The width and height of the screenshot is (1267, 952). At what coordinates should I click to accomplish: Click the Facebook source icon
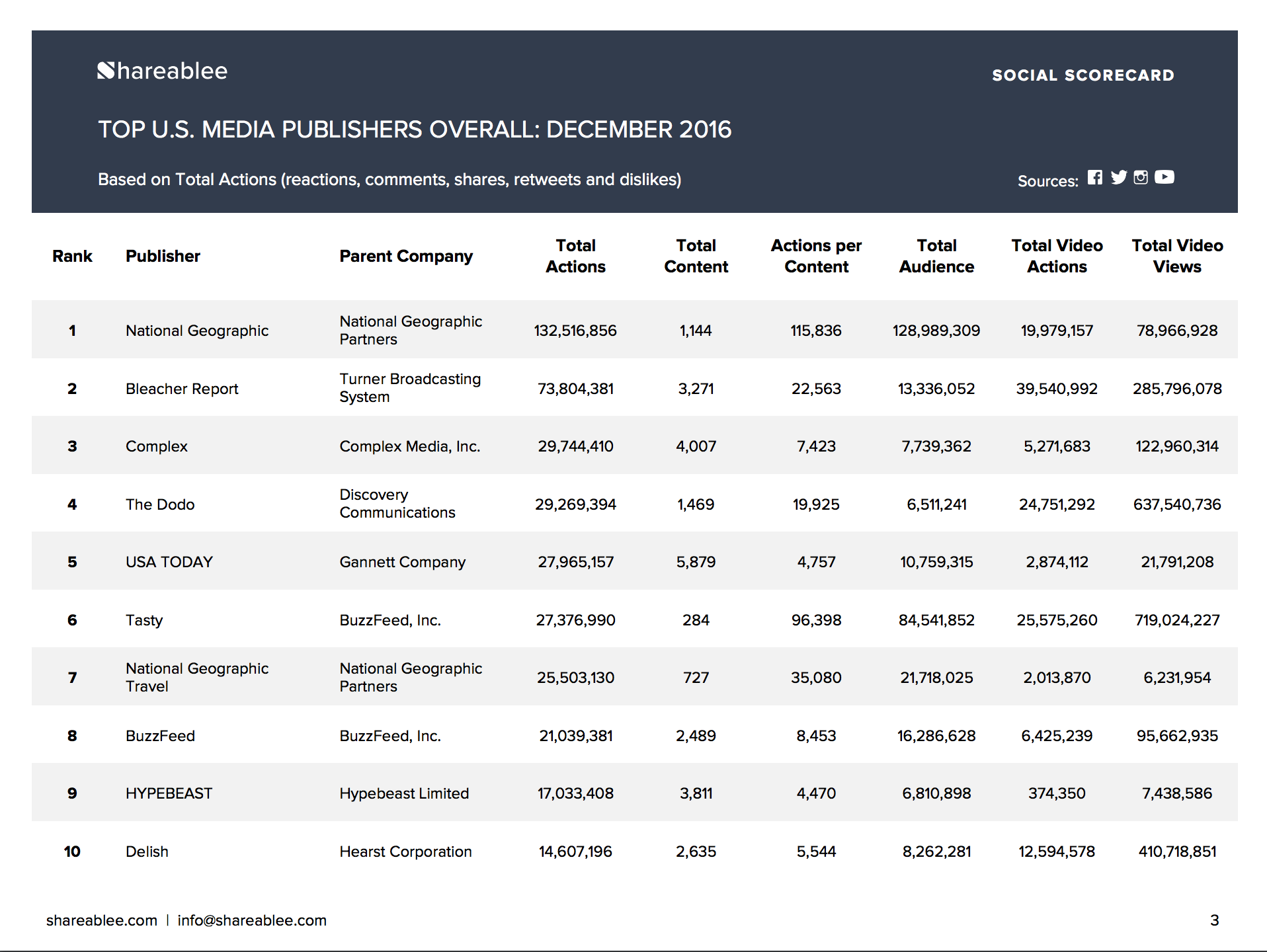coord(1095,177)
